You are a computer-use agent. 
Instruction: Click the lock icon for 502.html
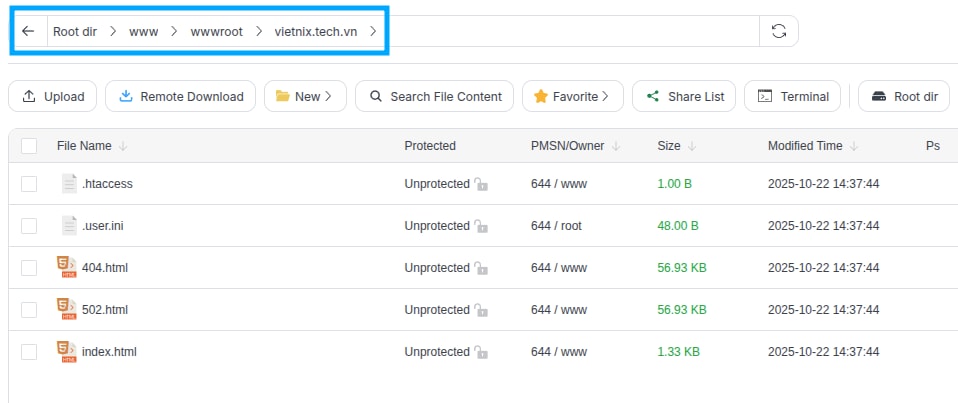tap(481, 310)
